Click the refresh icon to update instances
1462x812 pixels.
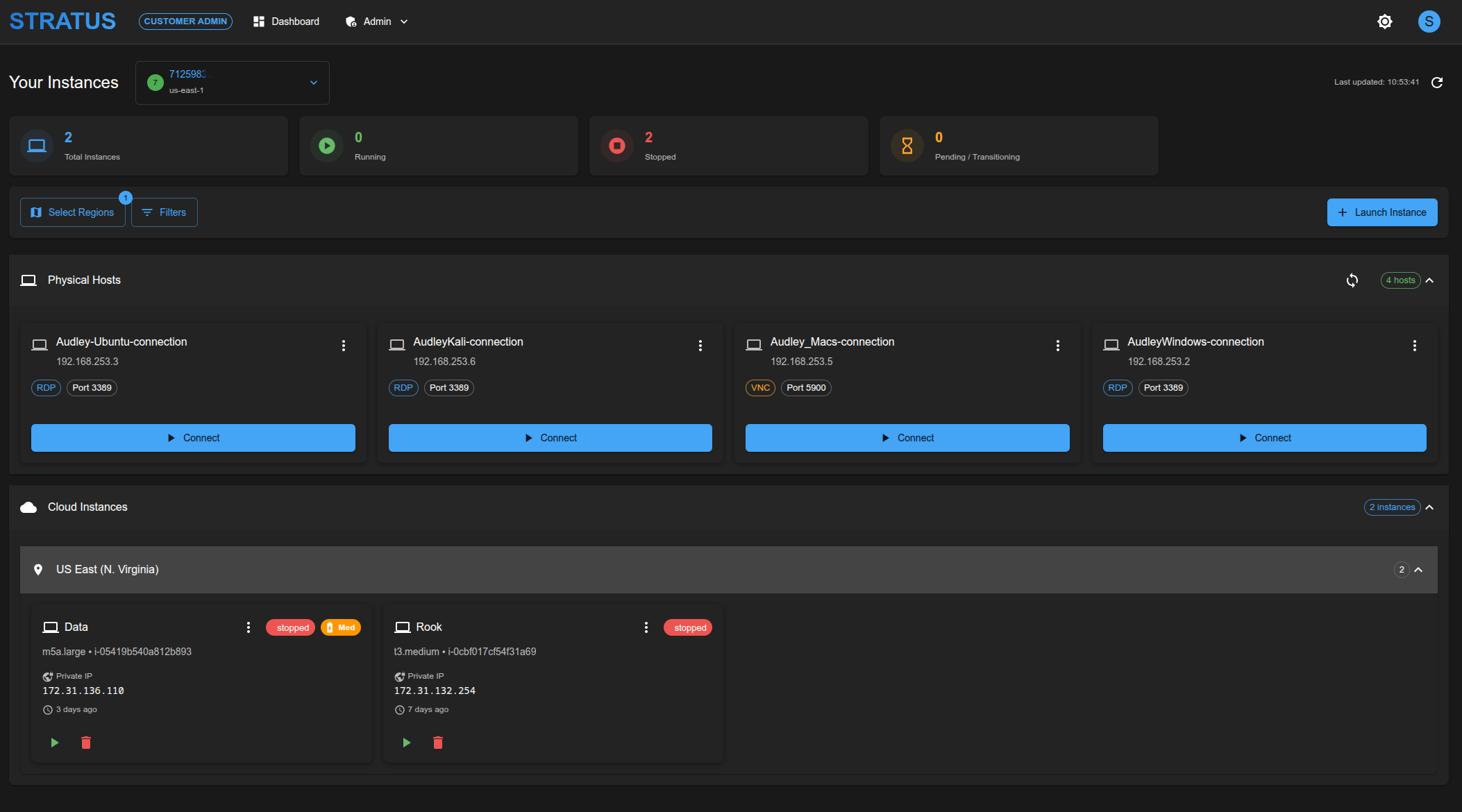pyautogui.click(x=1437, y=83)
